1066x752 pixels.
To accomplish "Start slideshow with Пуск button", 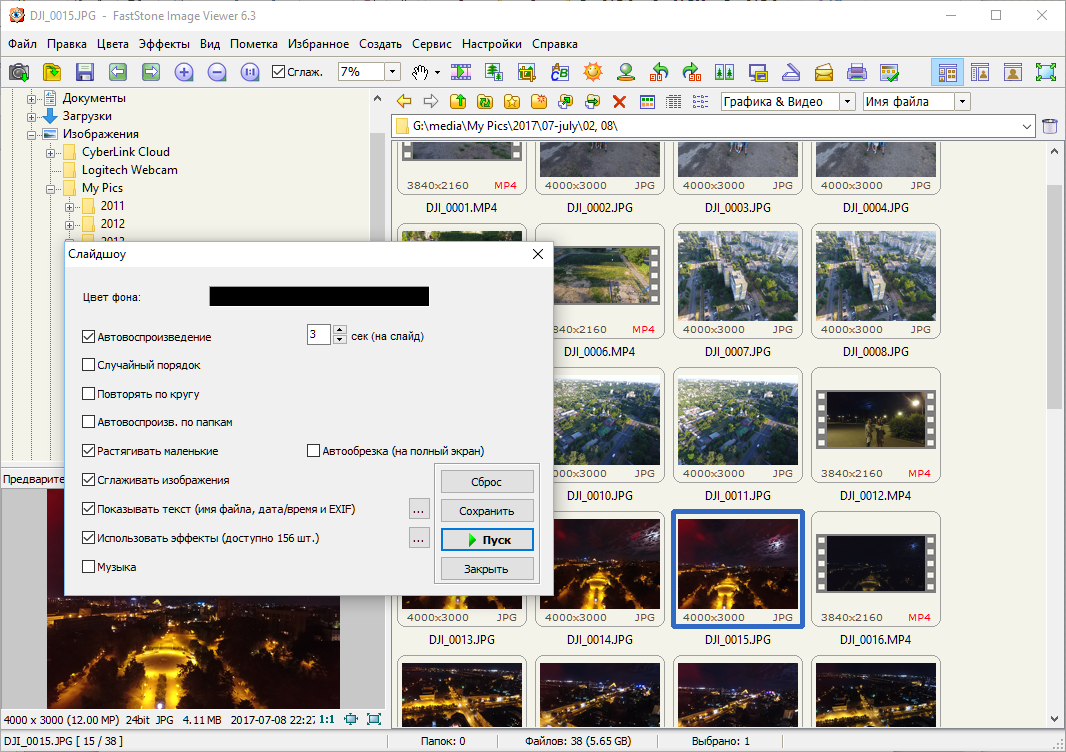I will coord(487,540).
